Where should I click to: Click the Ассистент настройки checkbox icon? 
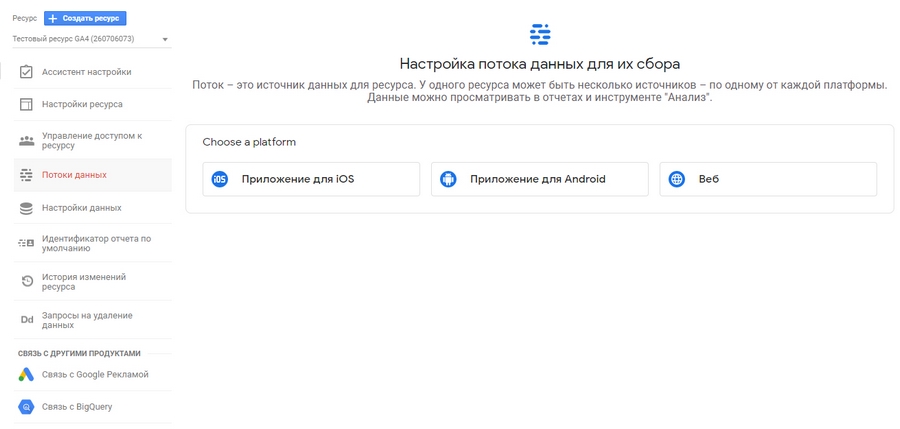[26, 72]
